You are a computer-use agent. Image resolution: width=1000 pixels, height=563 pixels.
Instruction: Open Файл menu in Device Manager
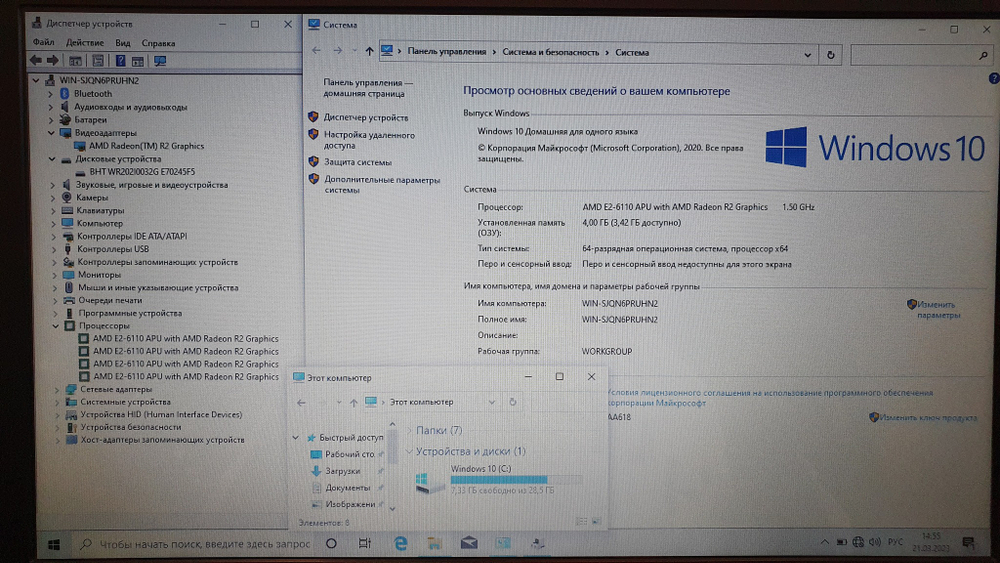tap(43, 43)
